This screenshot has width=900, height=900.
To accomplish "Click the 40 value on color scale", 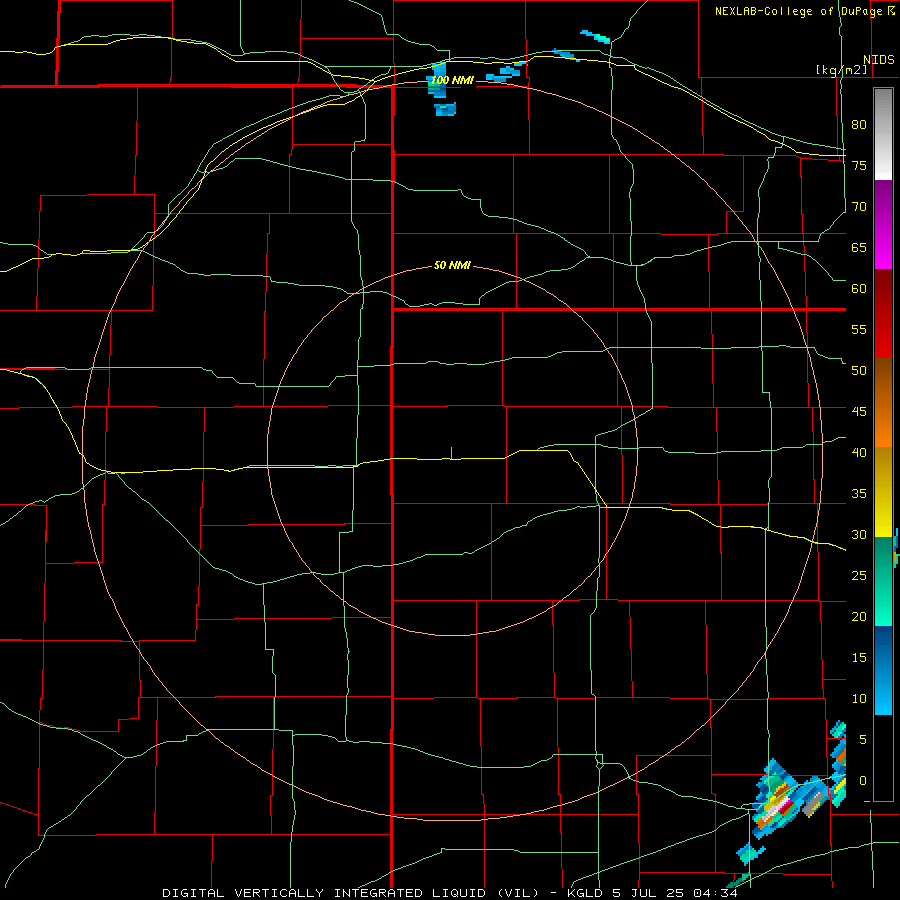I will click(x=859, y=453).
